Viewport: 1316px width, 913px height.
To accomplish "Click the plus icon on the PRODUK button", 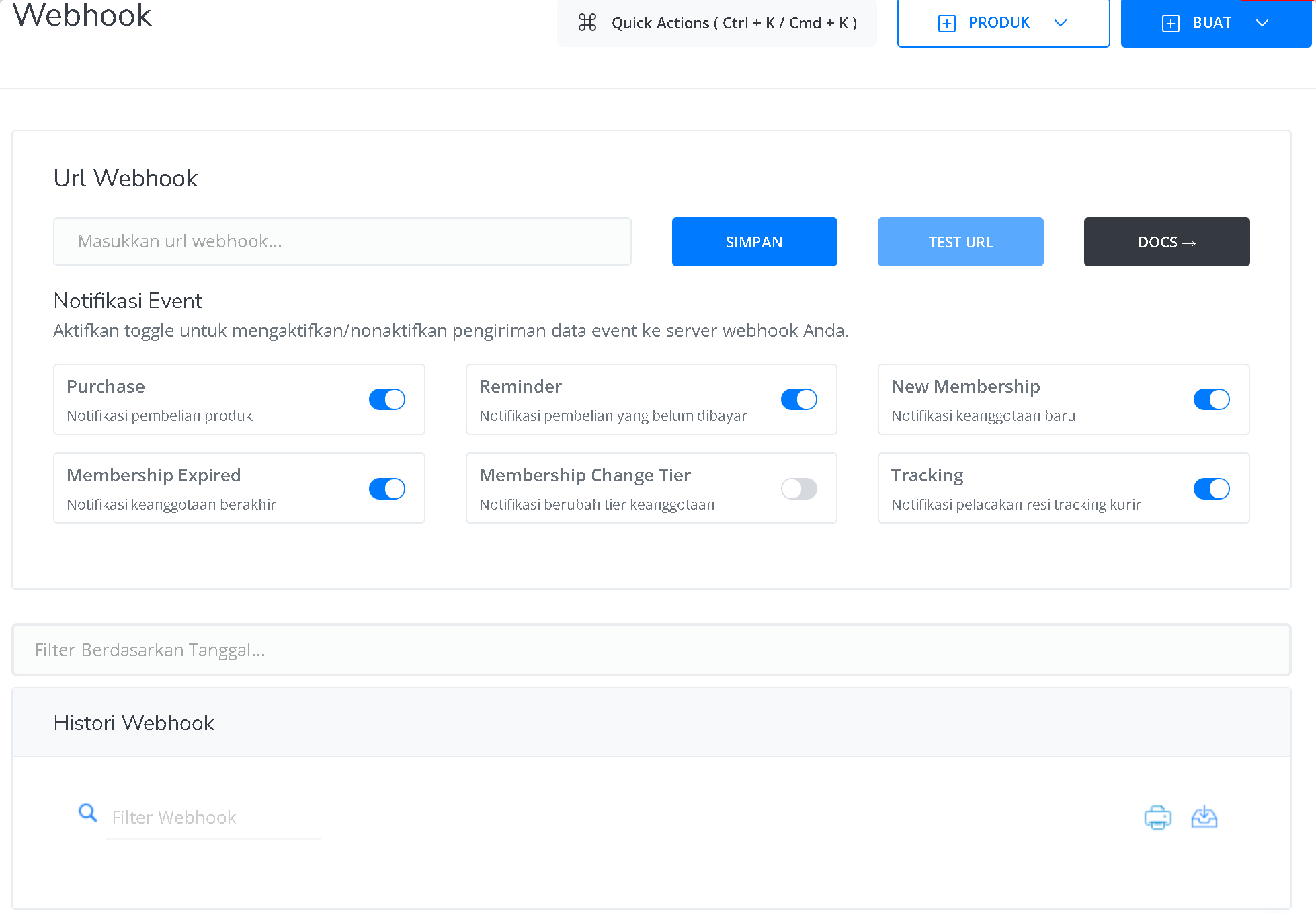I will (x=946, y=24).
